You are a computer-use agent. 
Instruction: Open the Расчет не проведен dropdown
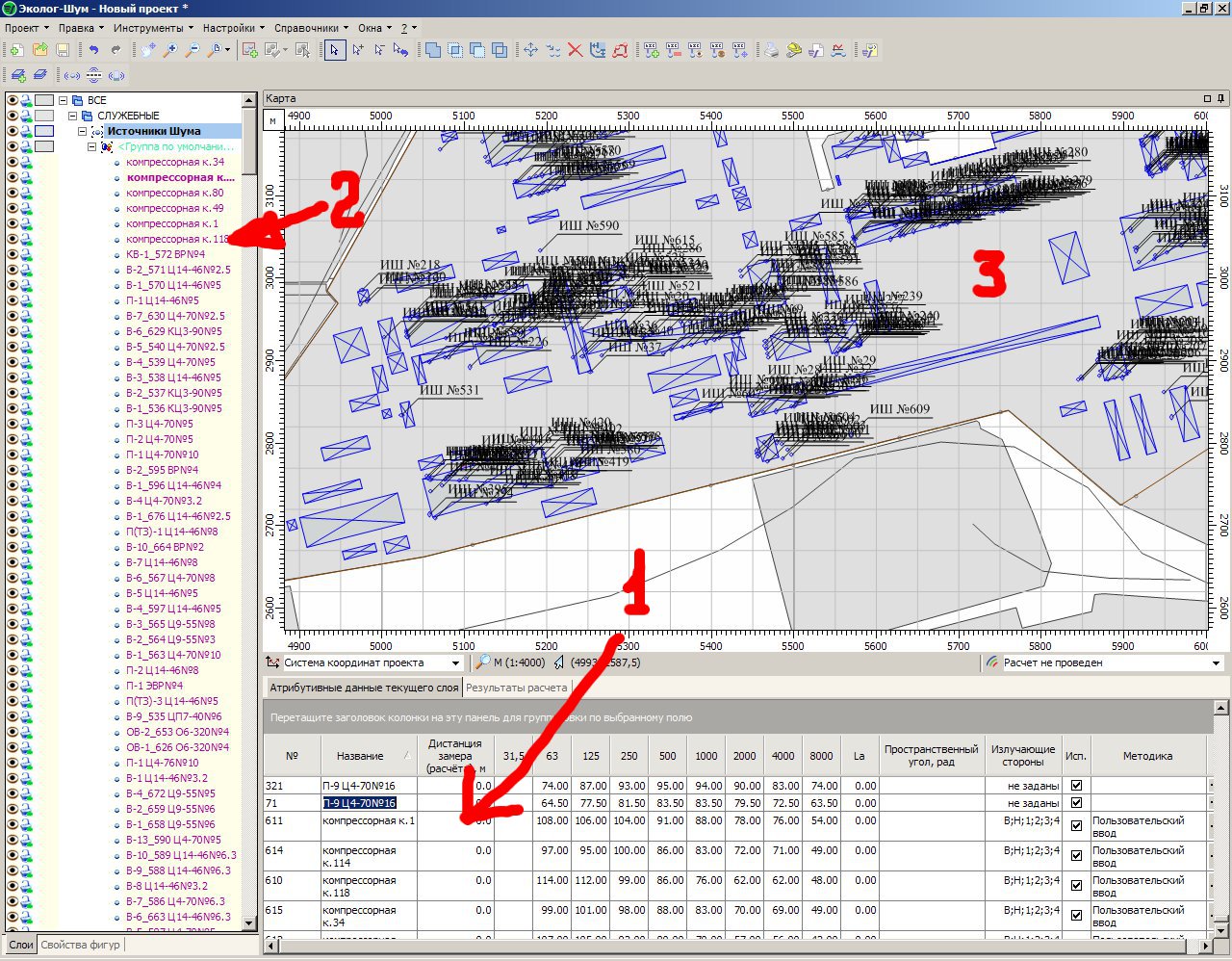coord(1215,663)
